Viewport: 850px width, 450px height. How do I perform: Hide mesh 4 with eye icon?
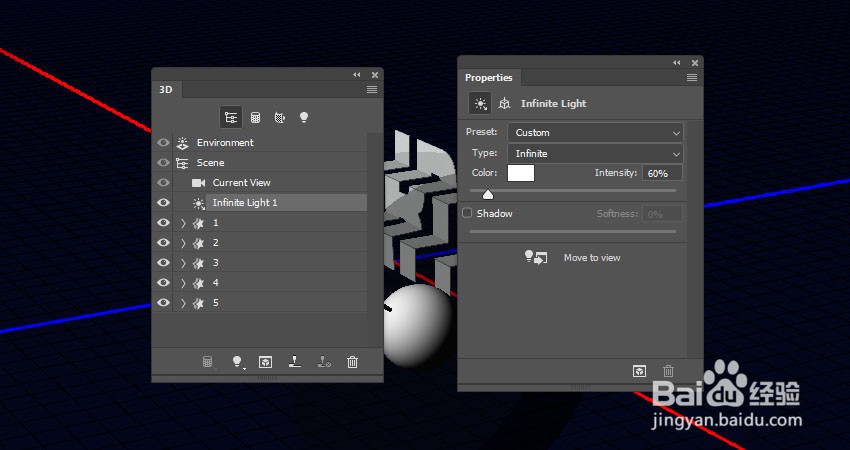point(163,283)
